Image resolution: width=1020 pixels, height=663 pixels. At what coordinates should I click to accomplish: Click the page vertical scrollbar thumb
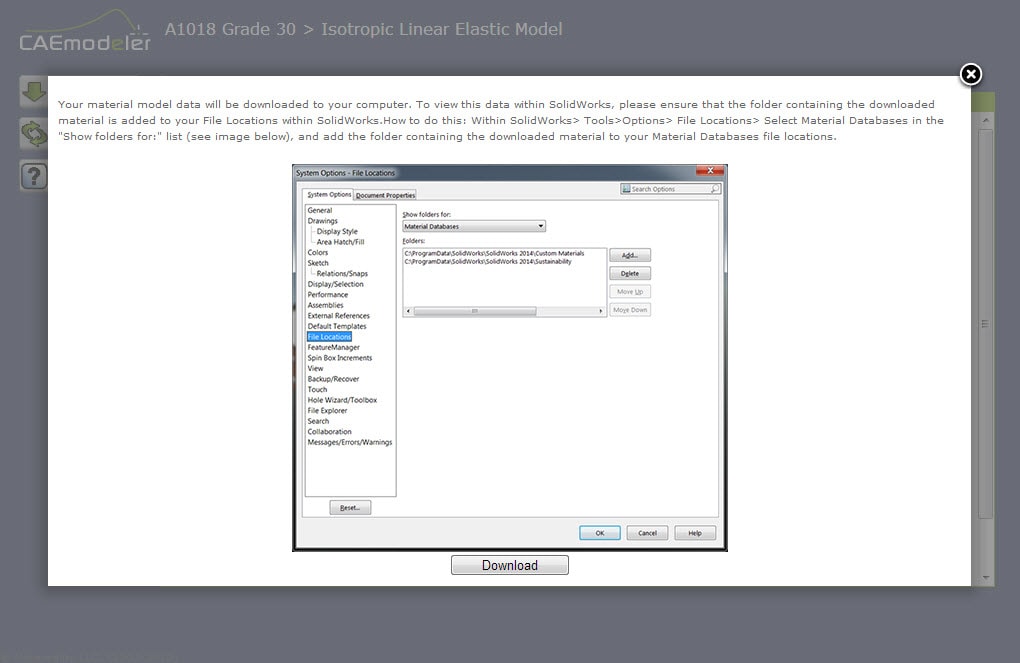click(x=986, y=323)
